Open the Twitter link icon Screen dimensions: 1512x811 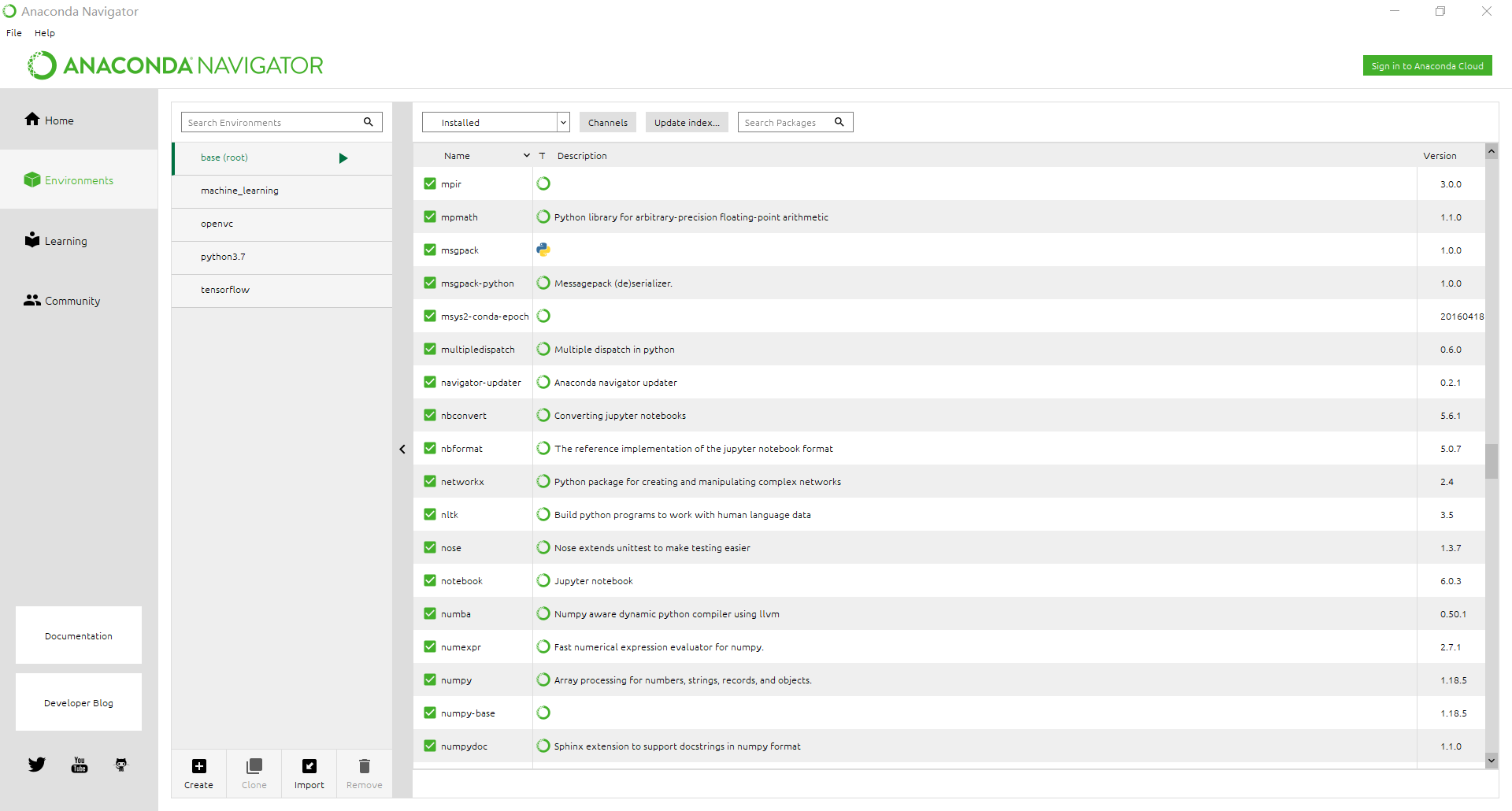37,765
